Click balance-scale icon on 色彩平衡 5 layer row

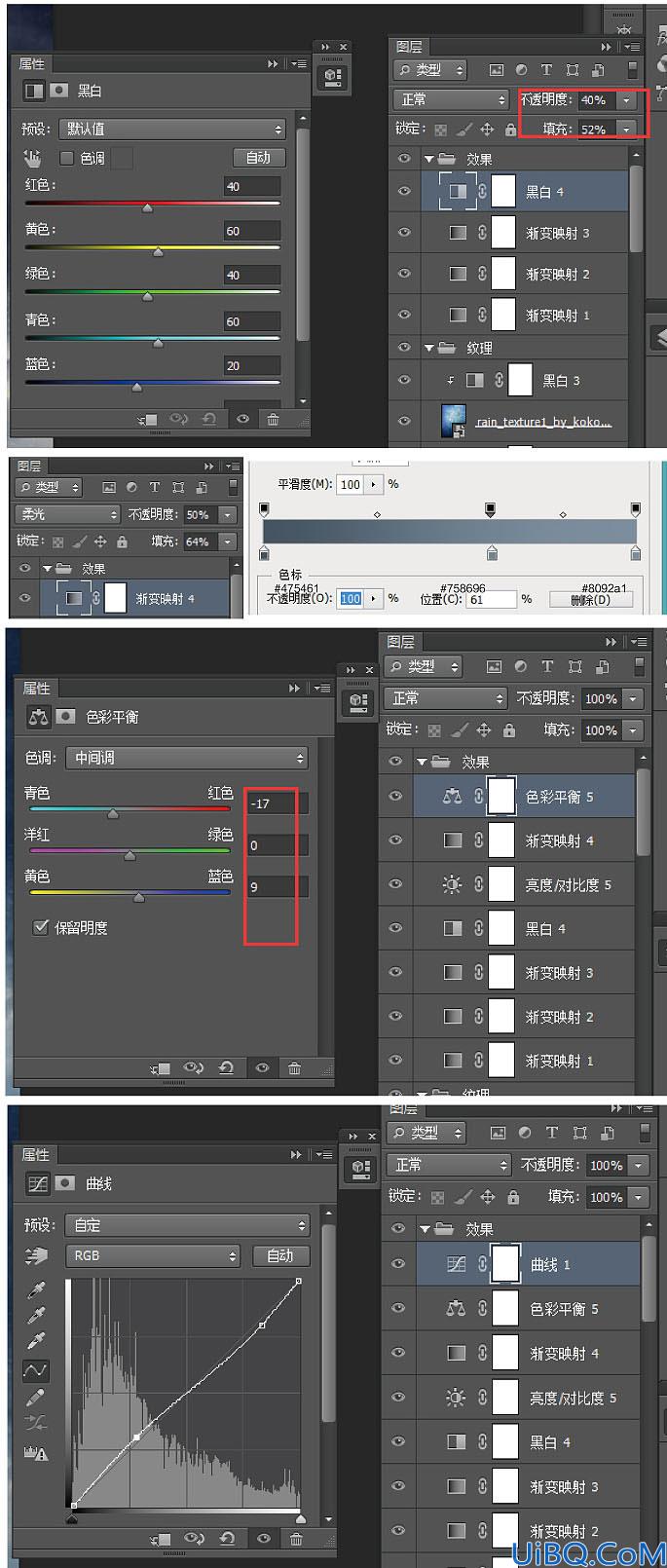[x=452, y=797]
